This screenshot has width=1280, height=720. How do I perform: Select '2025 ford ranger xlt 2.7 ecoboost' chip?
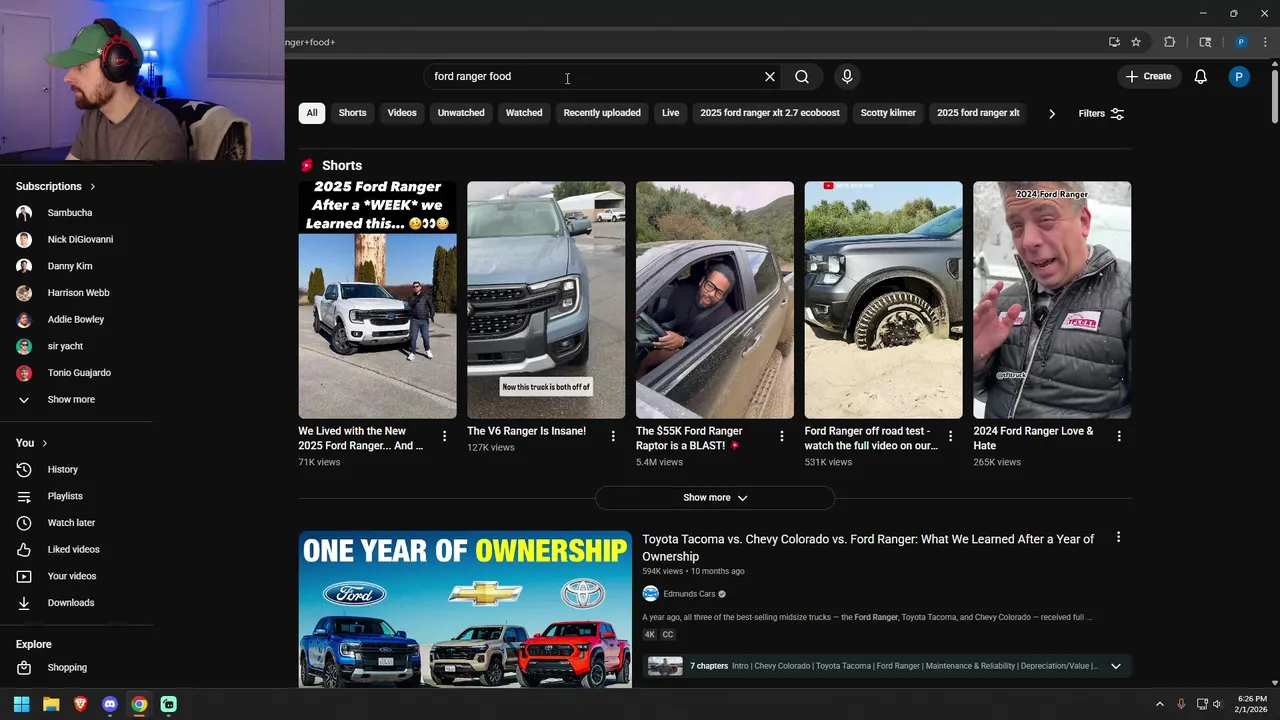770,113
